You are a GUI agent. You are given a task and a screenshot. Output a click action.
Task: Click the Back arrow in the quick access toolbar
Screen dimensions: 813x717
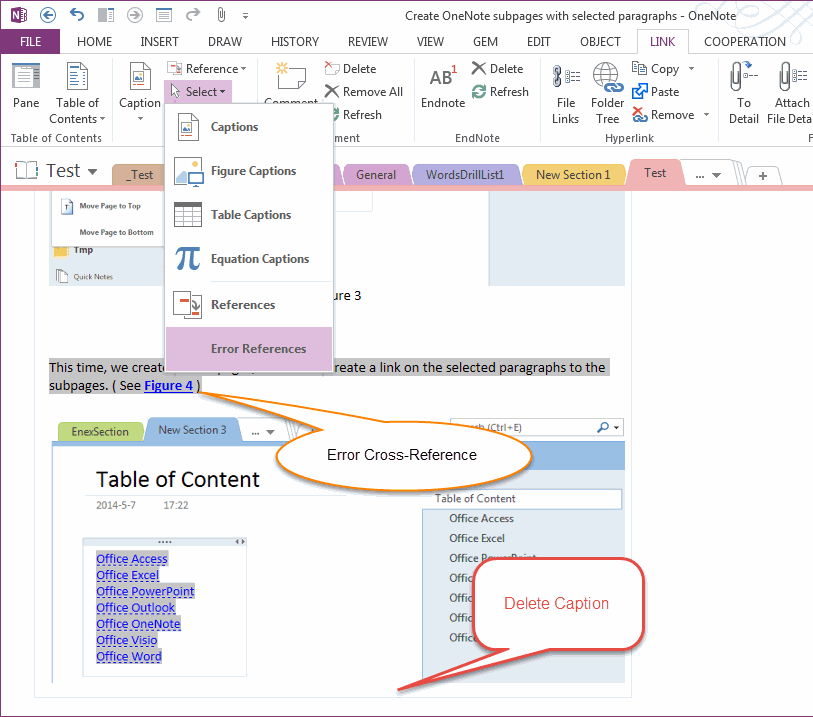[48, 15]
